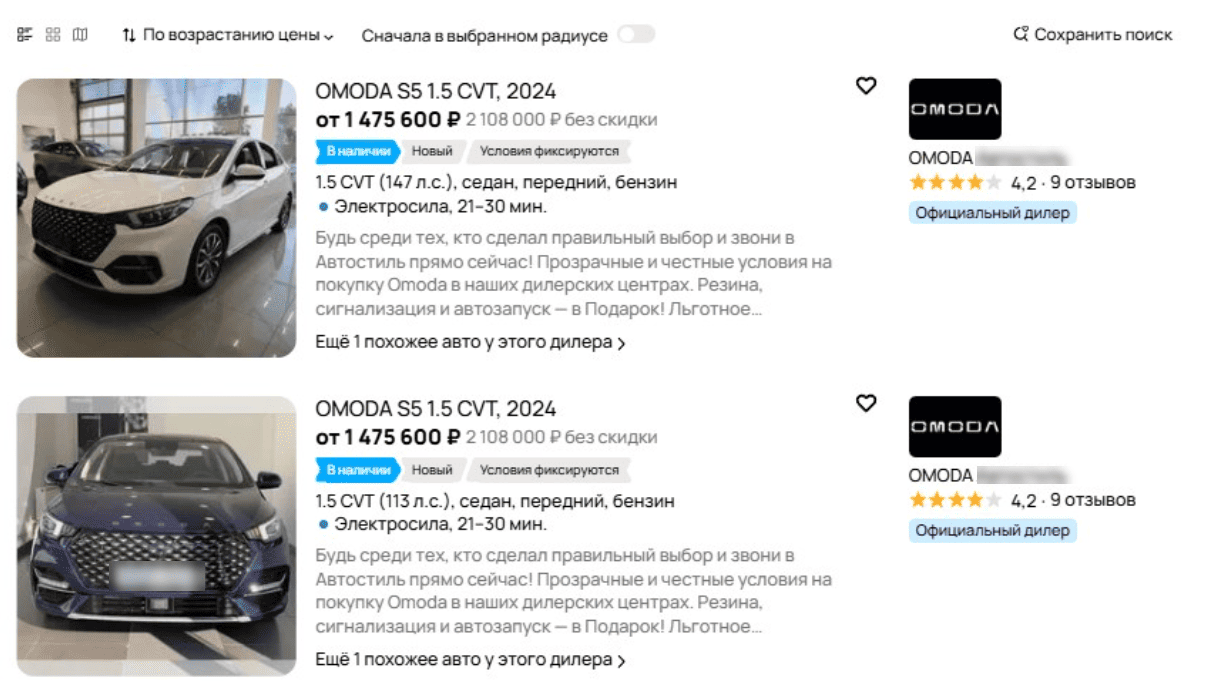1222x686 pixels.
Task: Click second dealer's OMODA logo
Action: point(954,427)
